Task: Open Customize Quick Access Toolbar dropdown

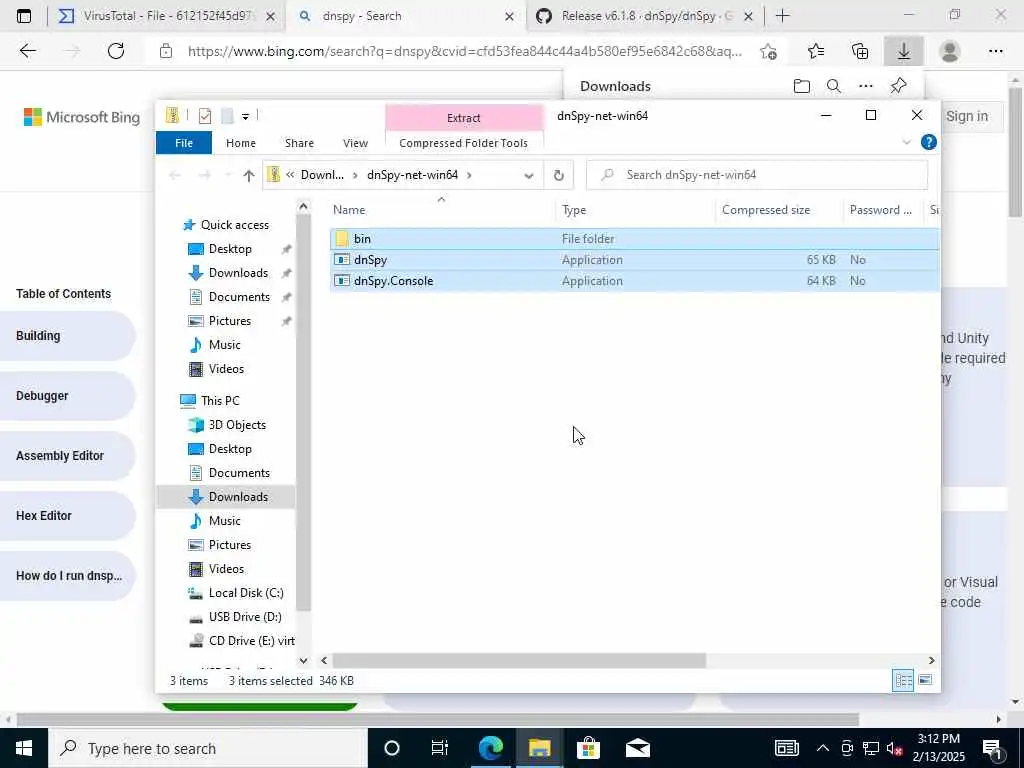Action: 246,116
